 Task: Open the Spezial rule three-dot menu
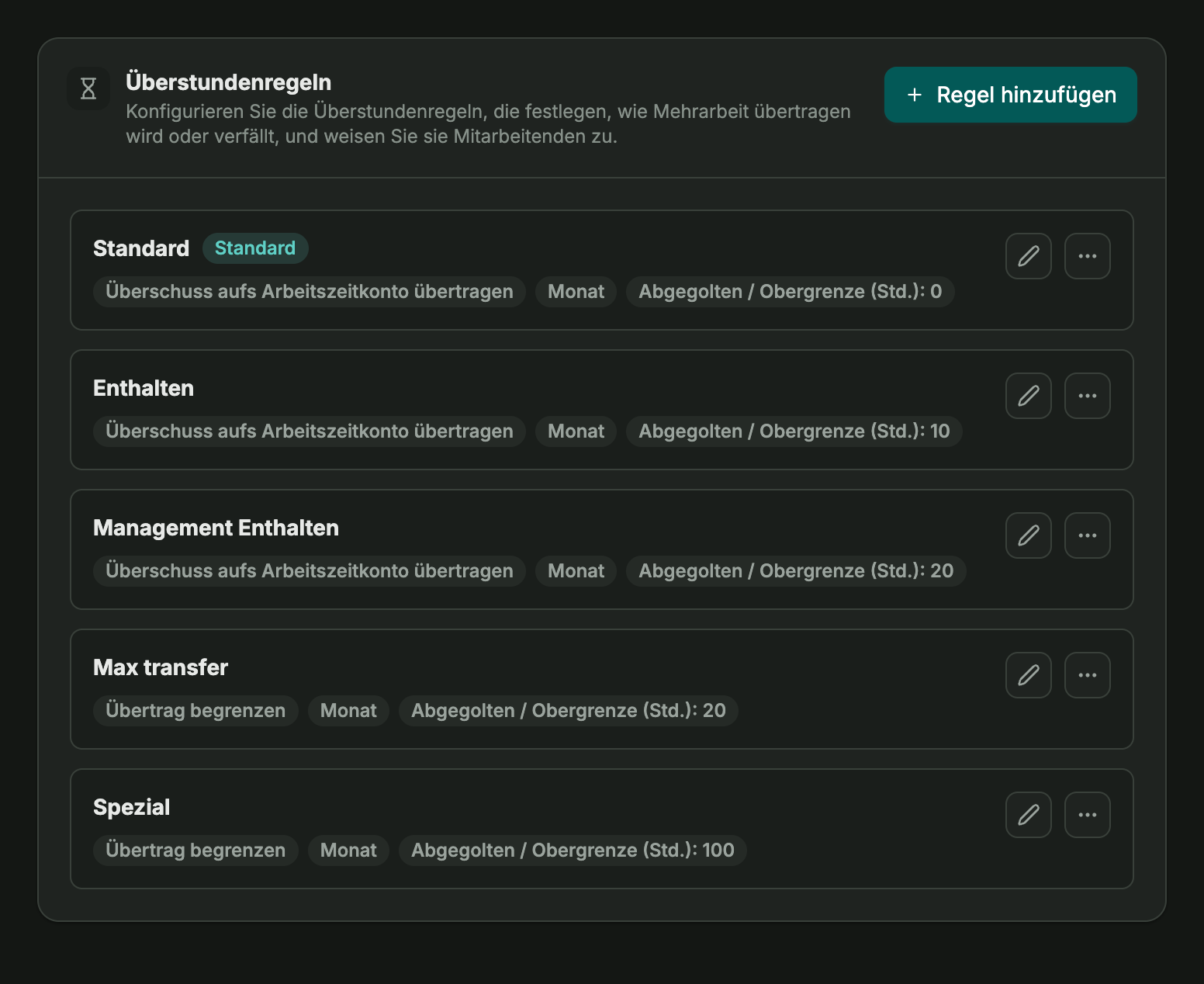[1088, 815]
